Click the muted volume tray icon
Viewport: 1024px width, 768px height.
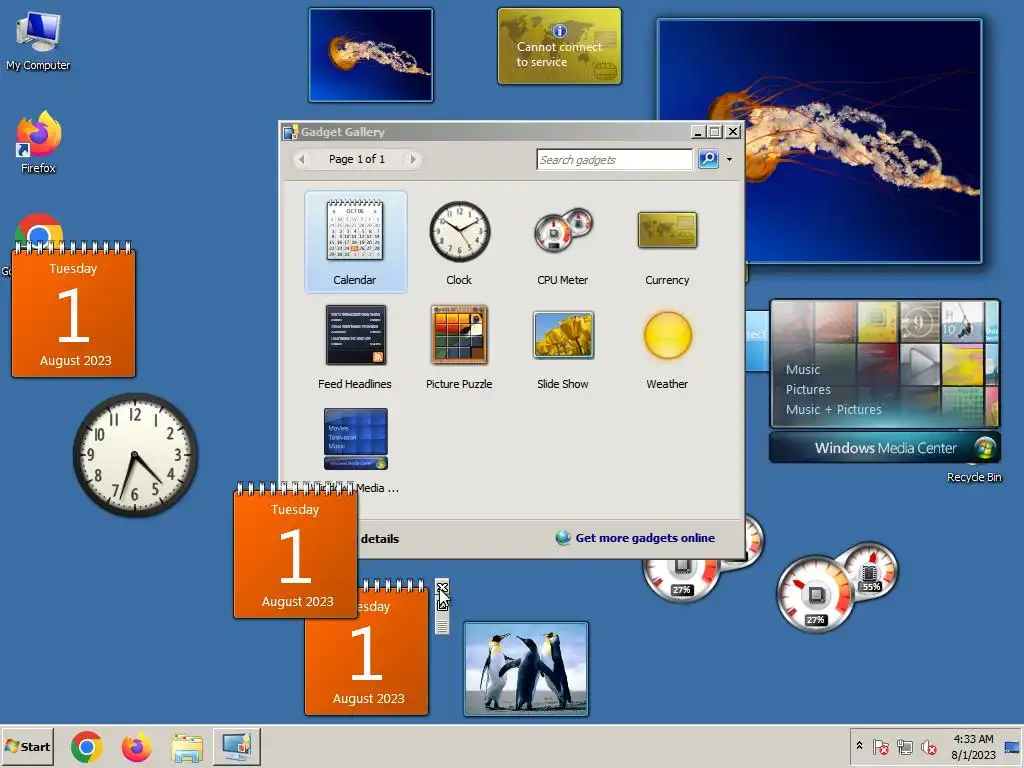(928, 746)
